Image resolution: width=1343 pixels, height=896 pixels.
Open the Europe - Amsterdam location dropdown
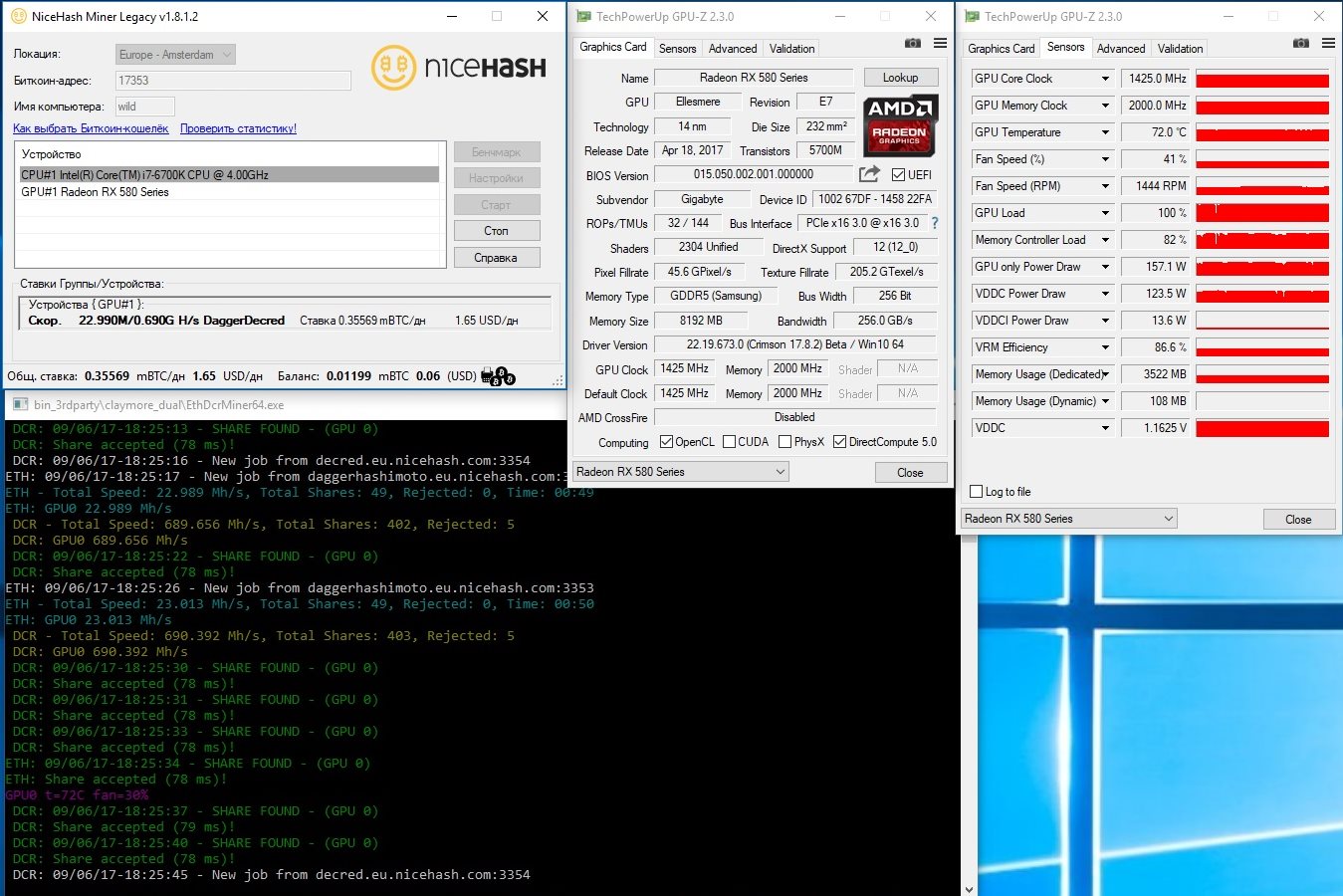(x=175, y=55)
